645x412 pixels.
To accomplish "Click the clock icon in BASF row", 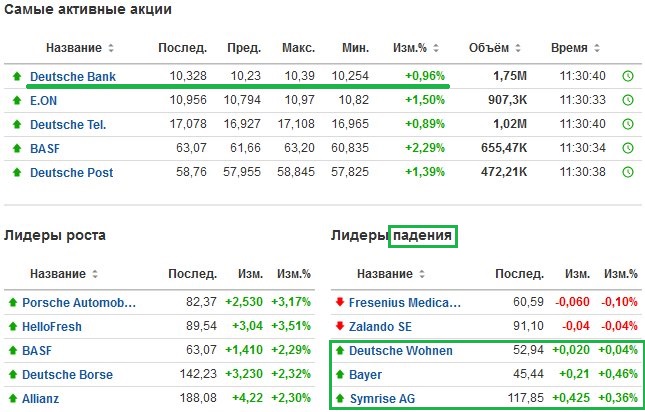I will 628,148.
